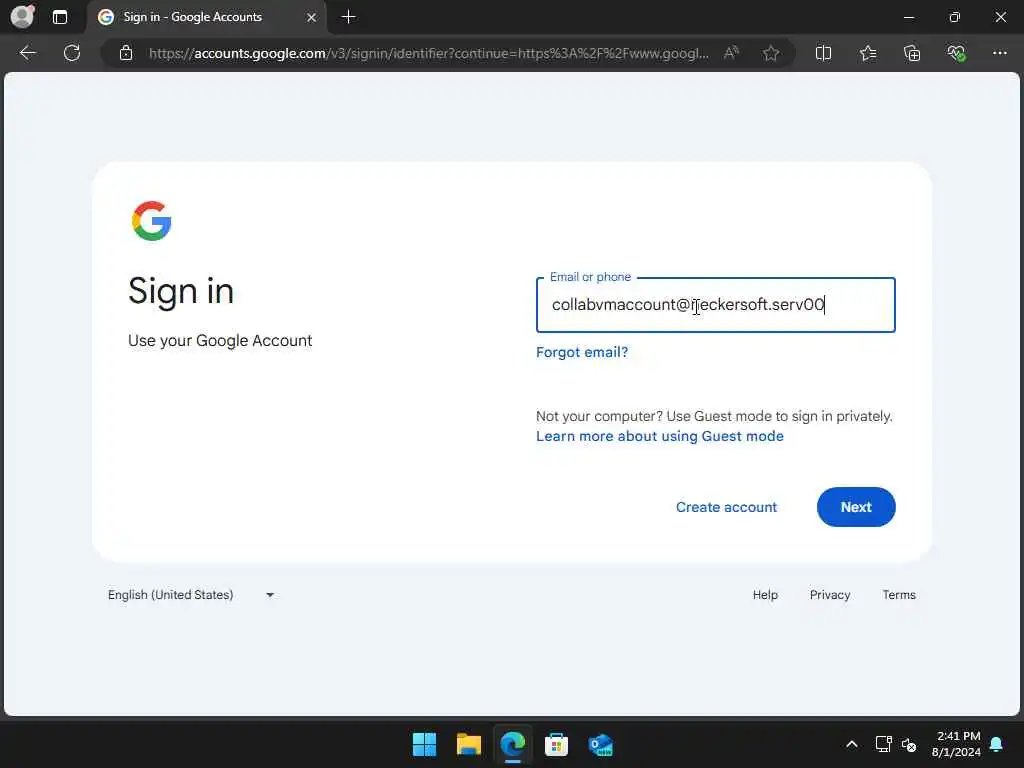1024x768 pixels.
Task: Launch File Explorer from taskbar
Action: [x=468, y=744]
